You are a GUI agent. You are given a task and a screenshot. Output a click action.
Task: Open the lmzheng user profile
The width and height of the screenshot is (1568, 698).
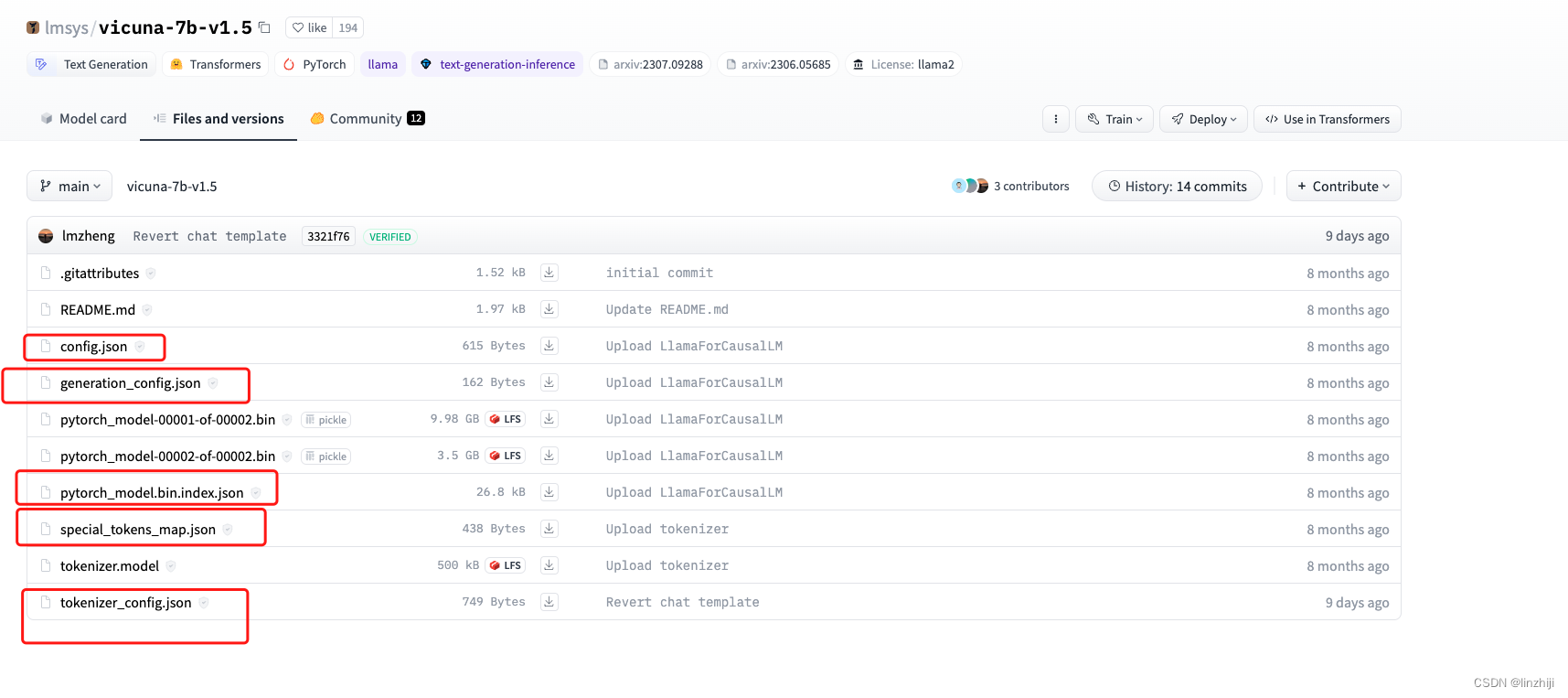[89, 236]
